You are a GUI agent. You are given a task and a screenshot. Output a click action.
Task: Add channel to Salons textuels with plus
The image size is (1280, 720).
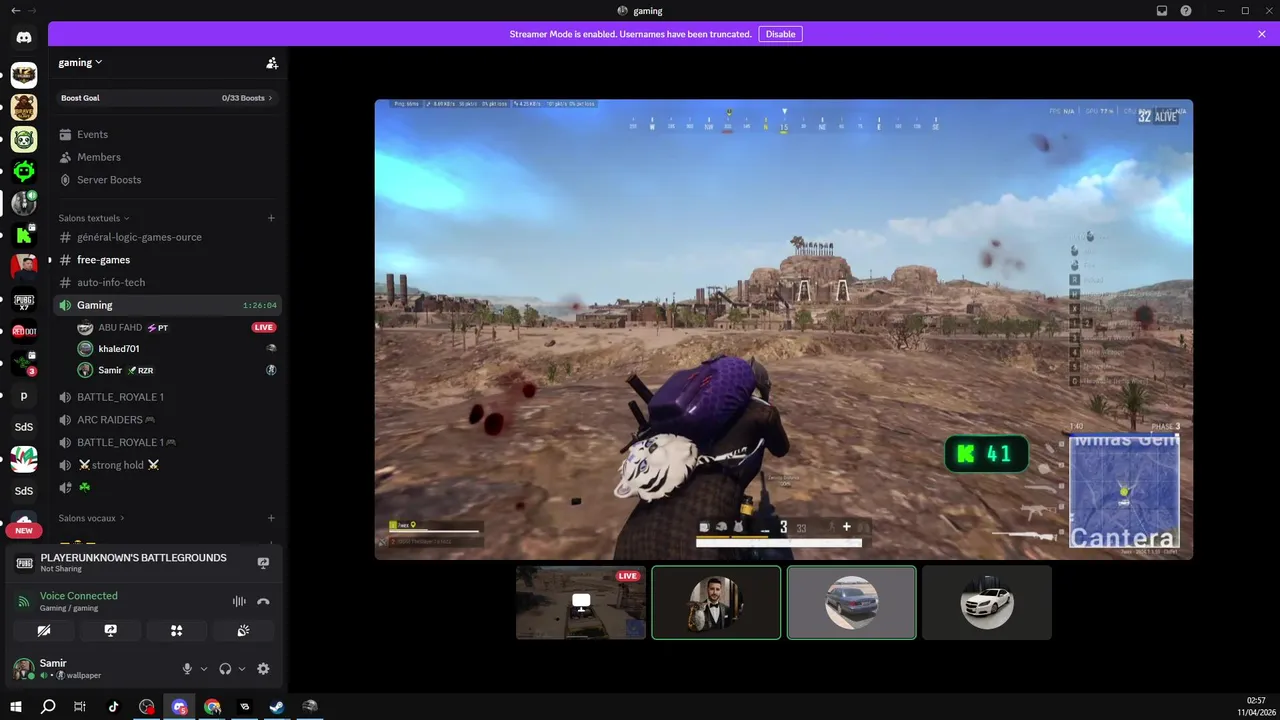pos(271,218)
